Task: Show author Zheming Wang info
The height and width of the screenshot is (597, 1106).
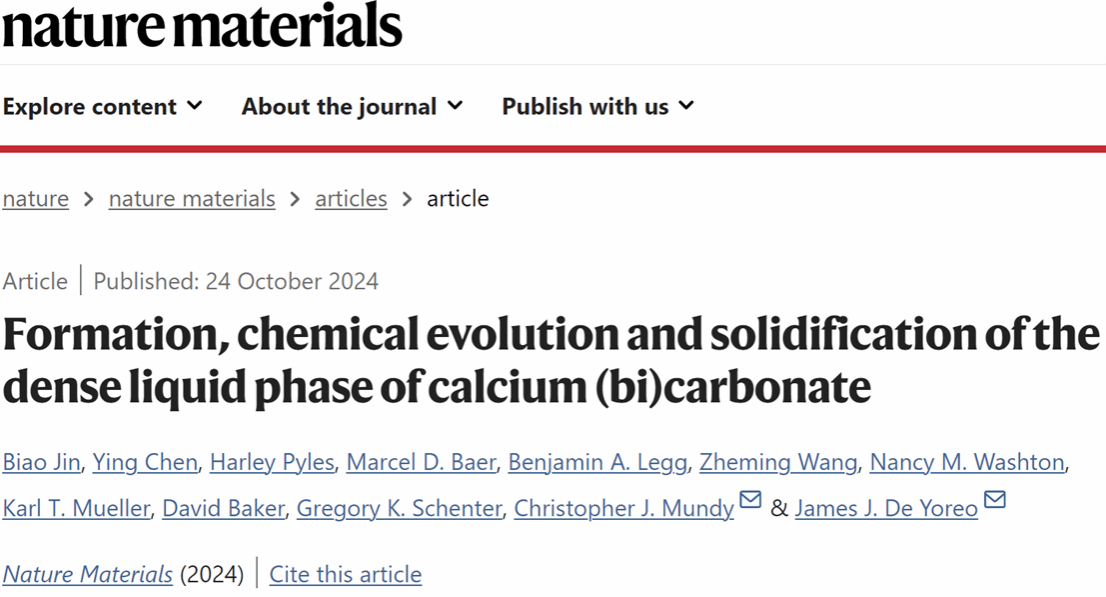Action: pyautogui.click(x=778, y=462)
